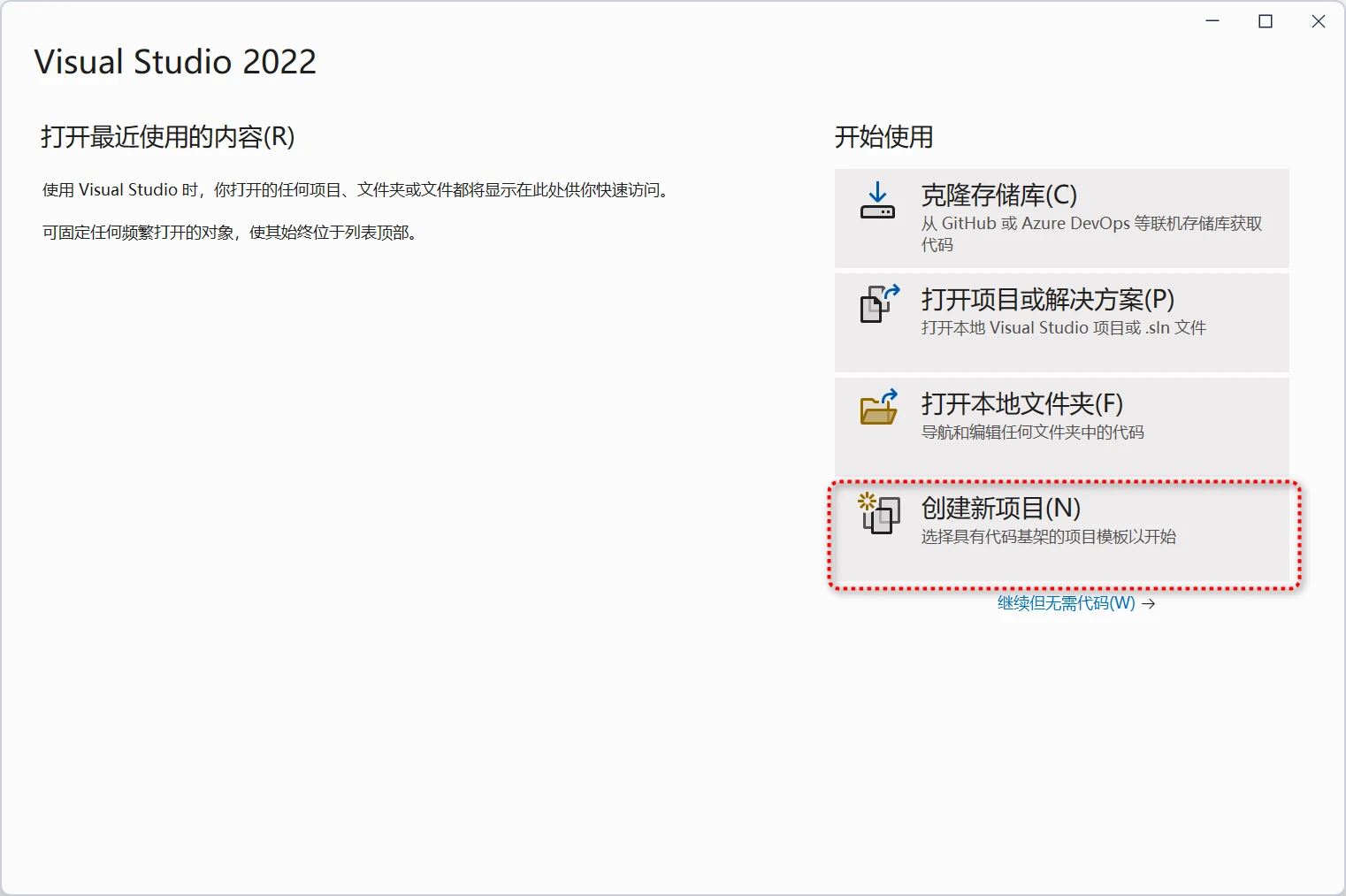The width and height of the screenshot is (1346, 896).
Task: Click 导航和编辑任何文件夹中的代码 description
Action: point(1032,433)
